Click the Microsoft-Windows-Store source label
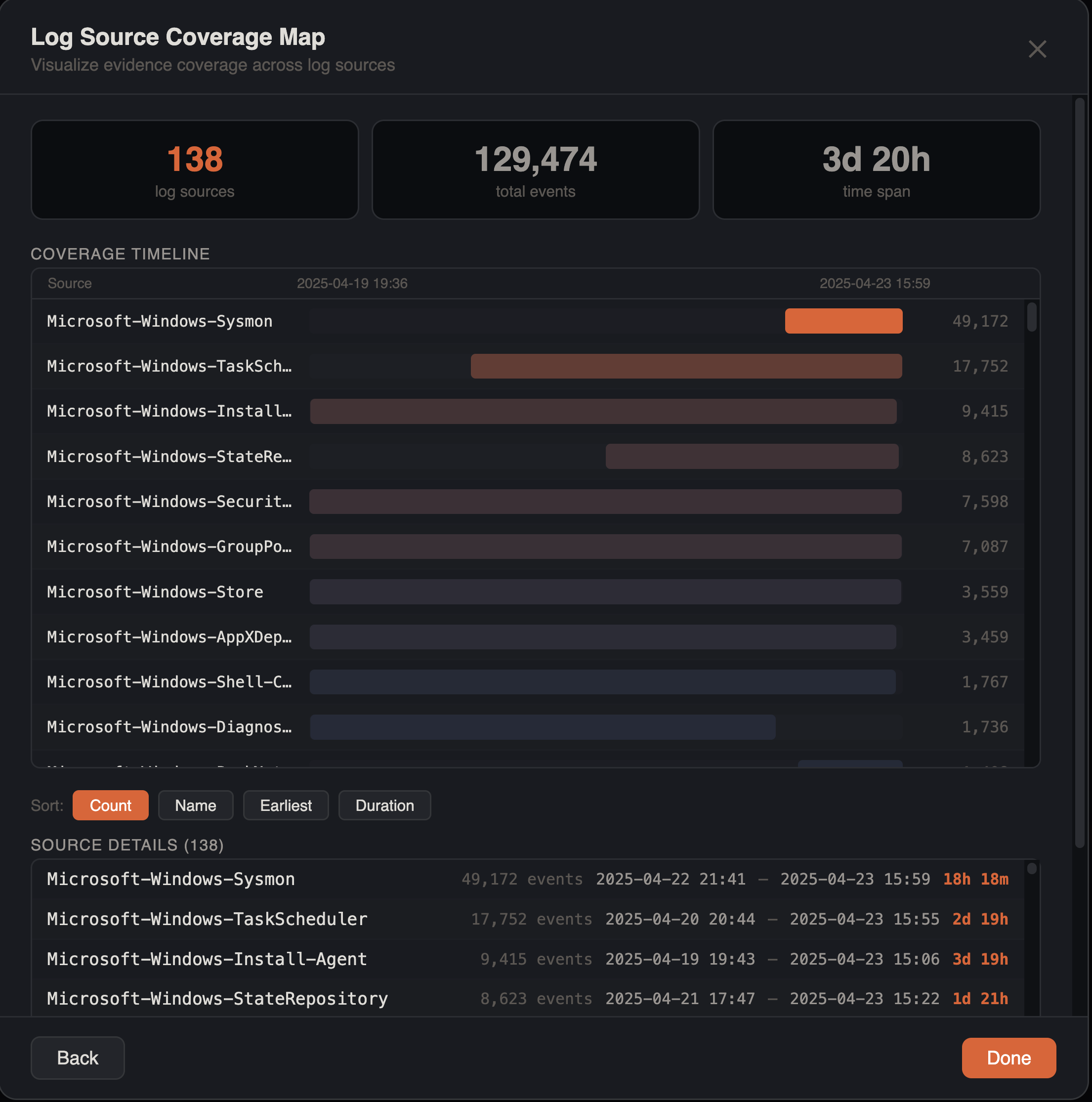Image resolution: width=1092 pixels, height=1102 pixels. point(155,592)
